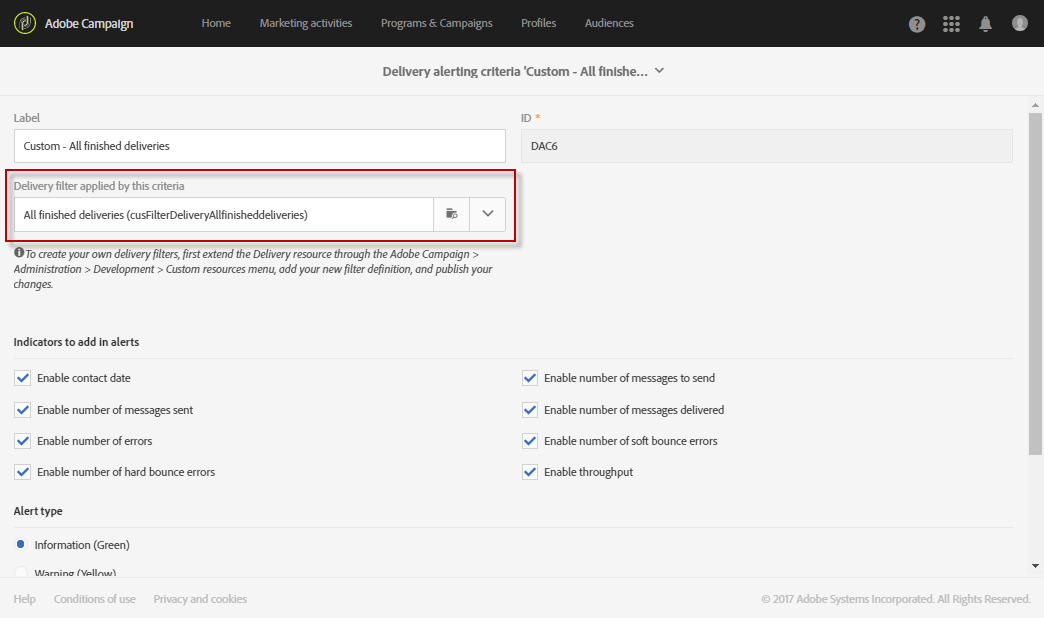
Task: Open the Audiences menu
Action: (609, 23)
